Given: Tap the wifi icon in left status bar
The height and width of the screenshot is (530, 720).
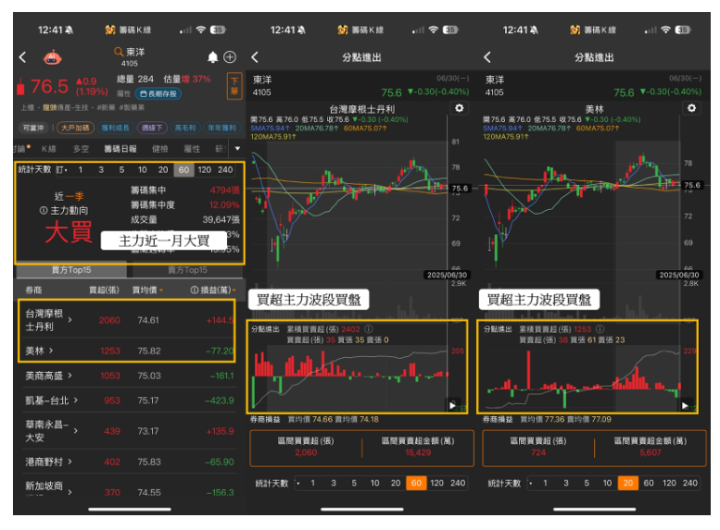Looking at the screenshot, I should coord(201,30).
